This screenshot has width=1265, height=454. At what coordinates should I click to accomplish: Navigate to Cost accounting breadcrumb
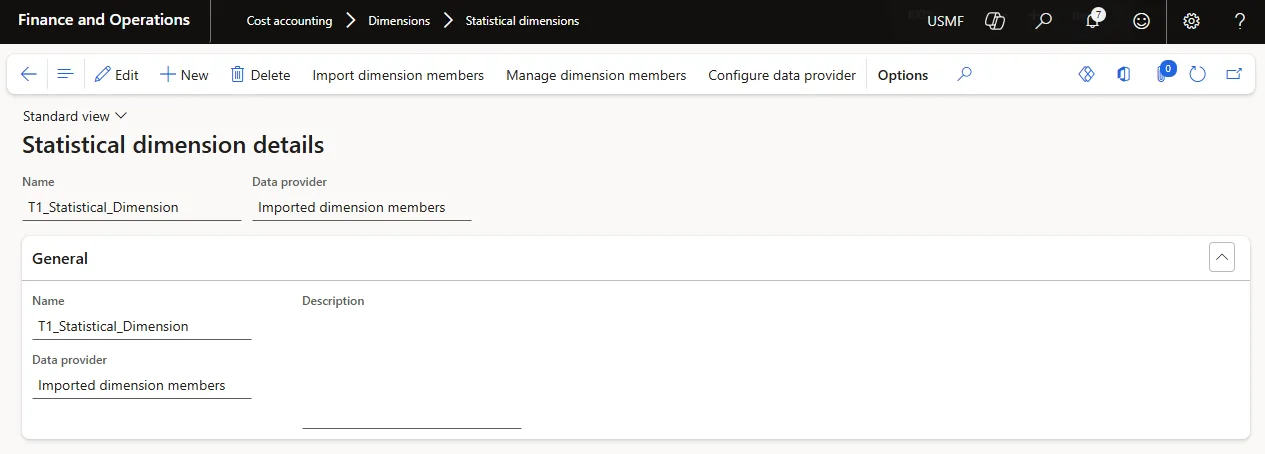[289, 21]
